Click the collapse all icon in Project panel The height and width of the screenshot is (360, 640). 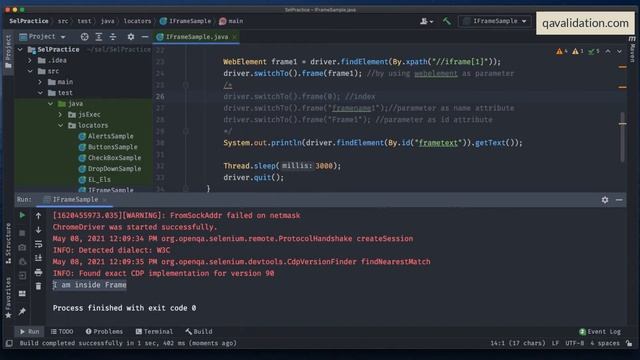pyautogui.click(x=113, y=37)
